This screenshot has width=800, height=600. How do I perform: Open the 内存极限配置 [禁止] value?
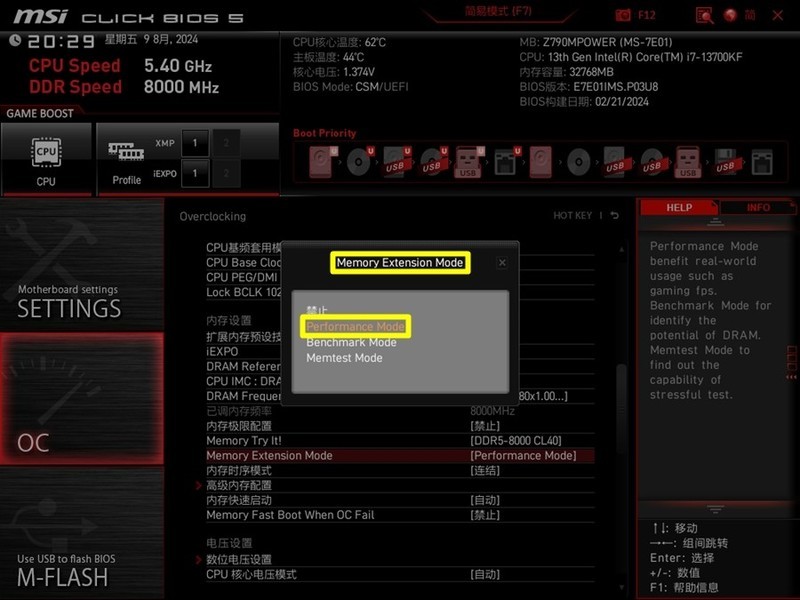pos(485,426)
